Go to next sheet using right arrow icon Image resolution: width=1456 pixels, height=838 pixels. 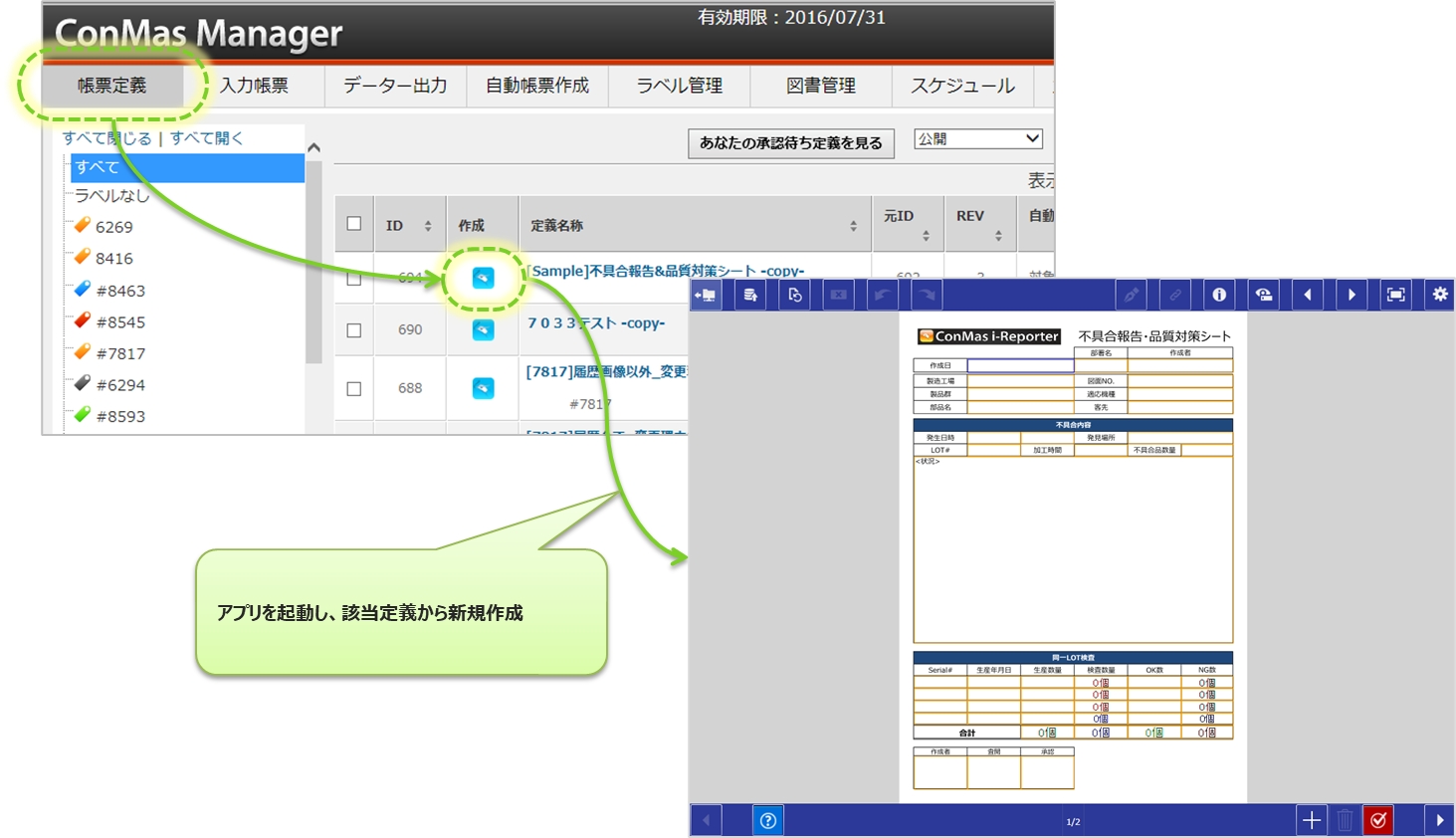tap(1351, 295)
